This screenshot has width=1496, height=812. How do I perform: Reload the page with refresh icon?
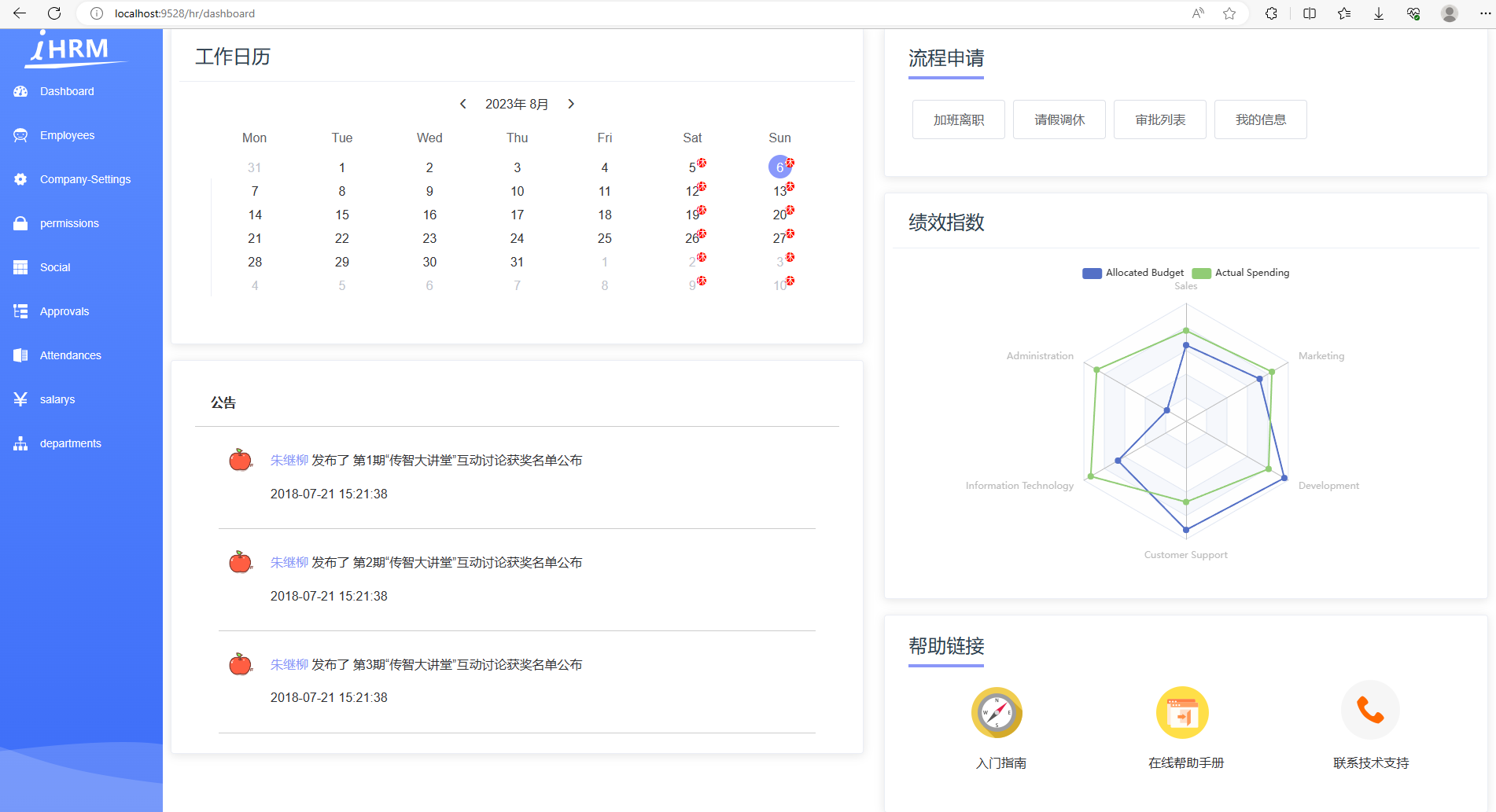[54, 13]
